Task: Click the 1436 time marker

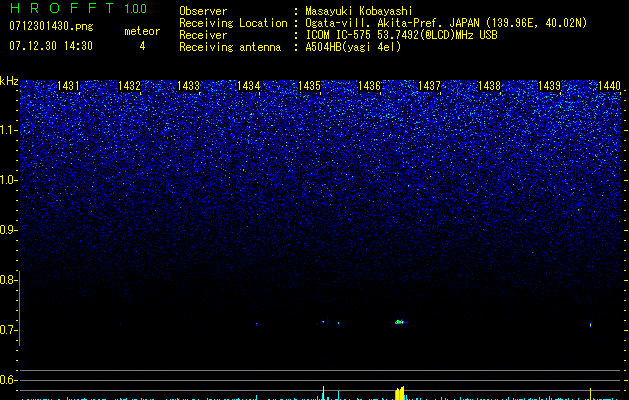Action: pos(369,86)
